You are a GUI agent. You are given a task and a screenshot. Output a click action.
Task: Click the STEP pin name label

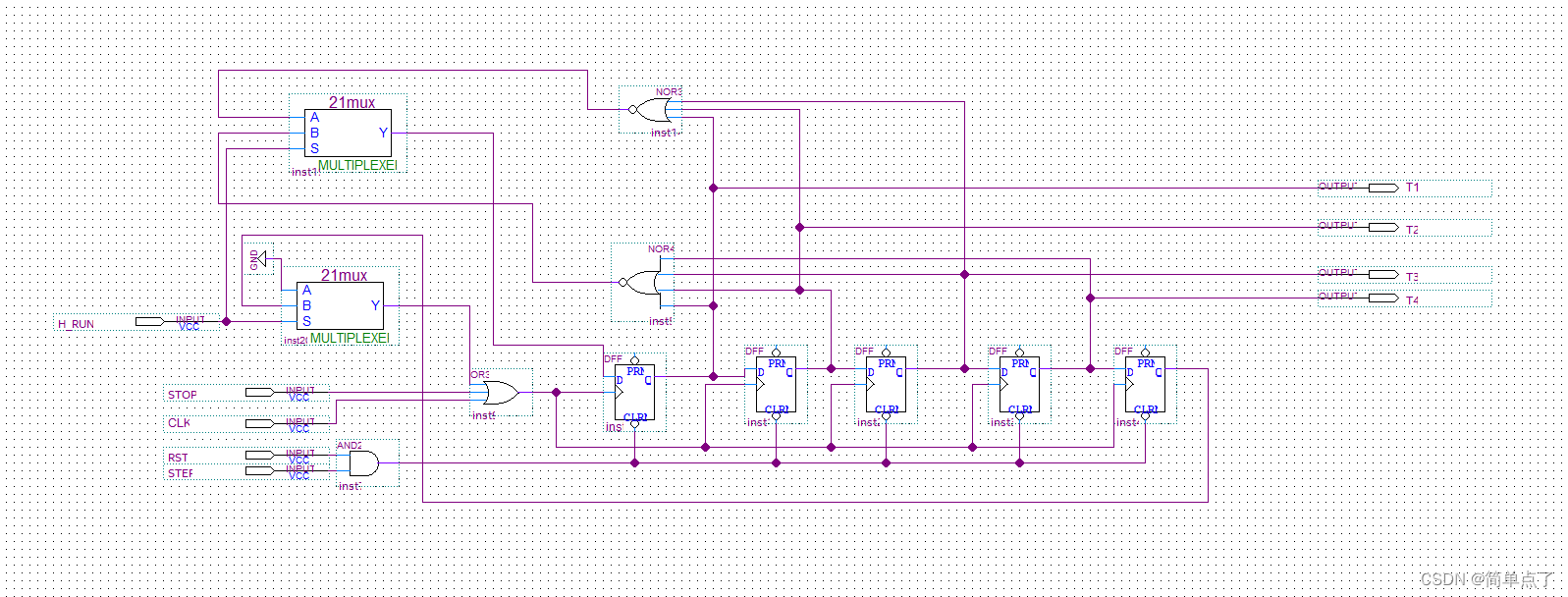(180, 473)
